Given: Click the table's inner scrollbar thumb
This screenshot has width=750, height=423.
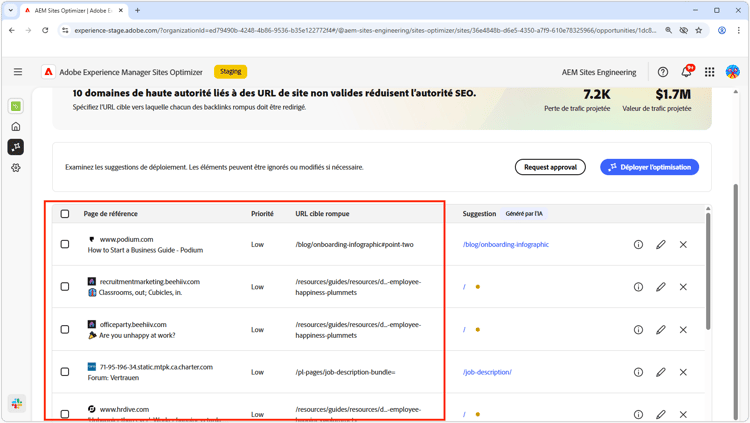Looking at the screenshot, I should coord(708,271).
